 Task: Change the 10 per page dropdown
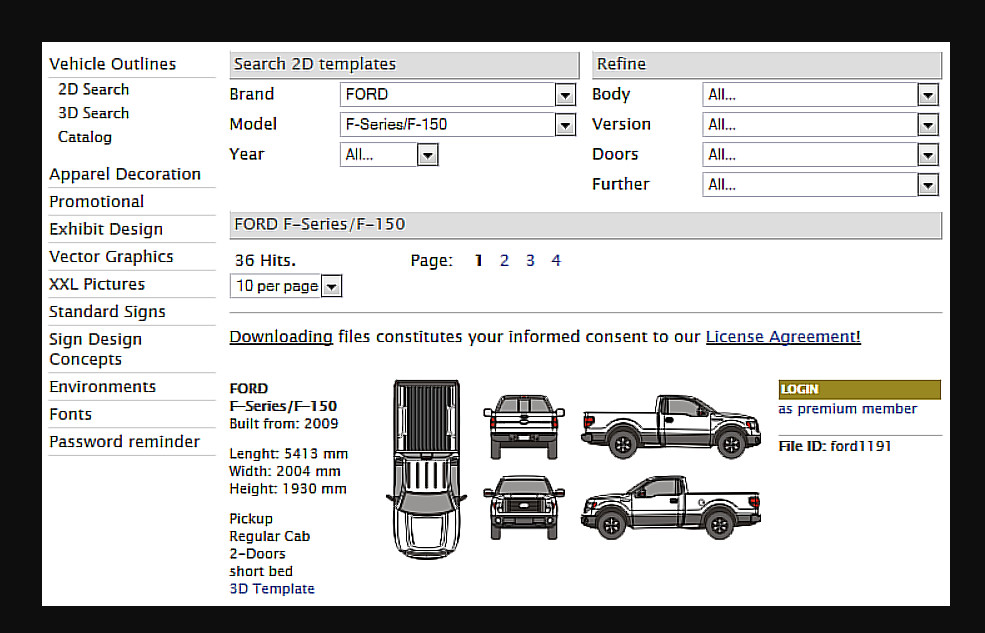pos(286,286)
